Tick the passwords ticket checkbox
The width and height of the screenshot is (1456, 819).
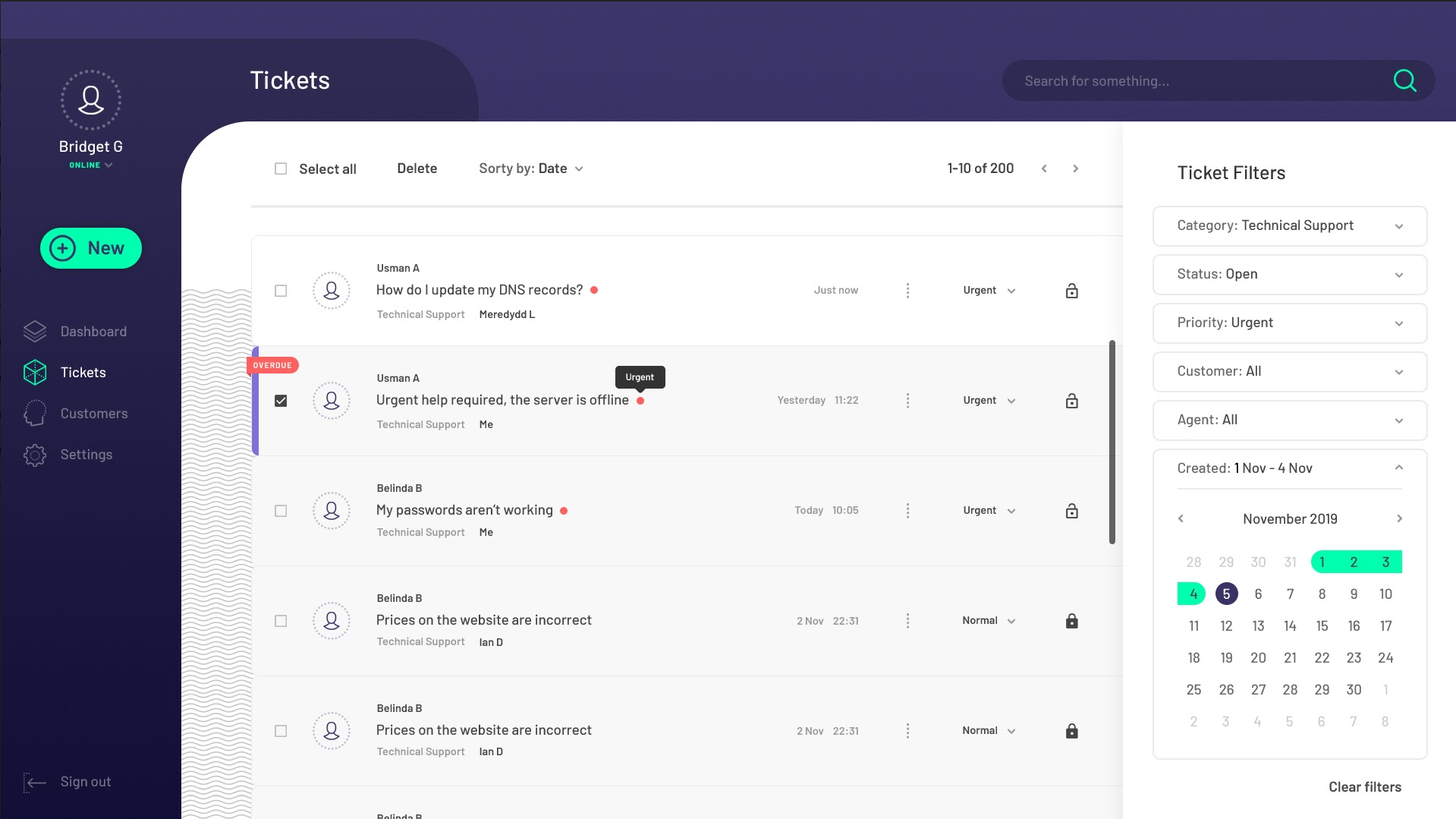tap(281, 510)
